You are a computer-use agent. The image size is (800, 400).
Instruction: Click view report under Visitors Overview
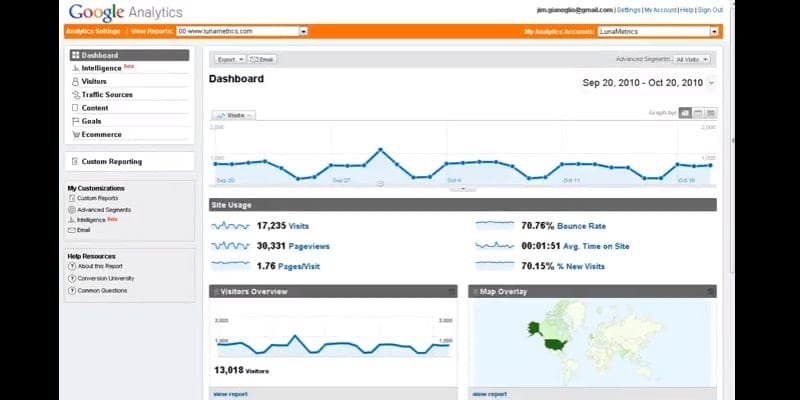tap(231, 394)
